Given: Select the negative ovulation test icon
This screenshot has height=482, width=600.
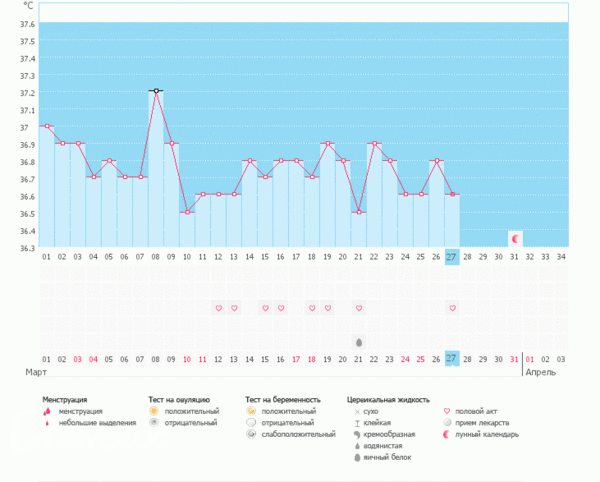Looking at the screenshot, I should (153, 423).
